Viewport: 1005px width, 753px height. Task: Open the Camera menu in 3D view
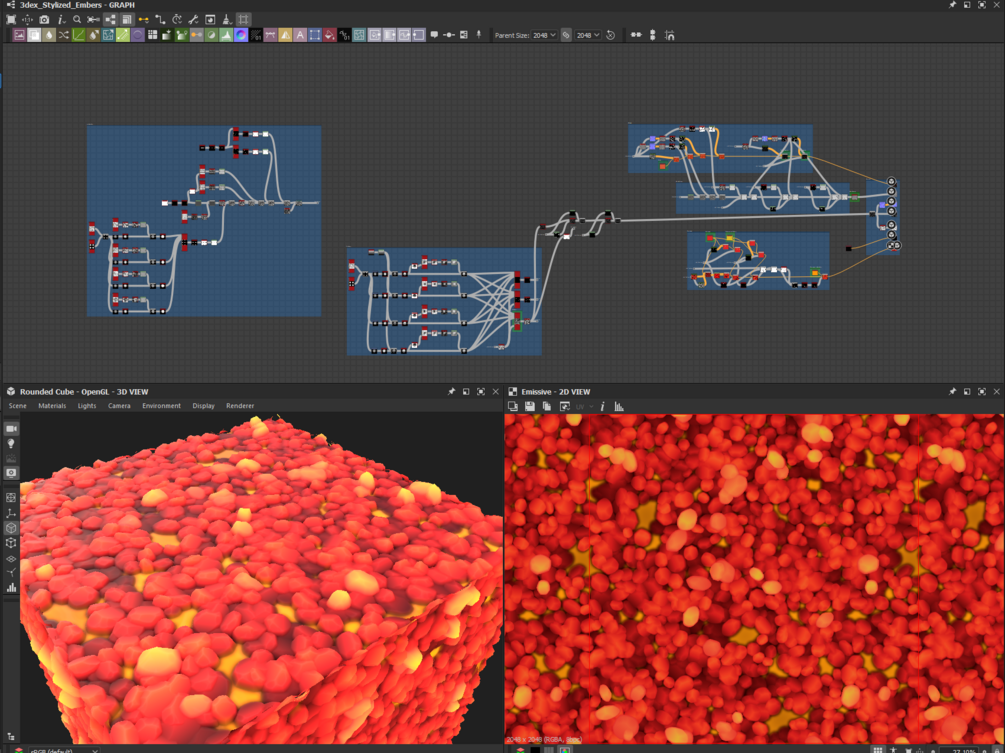coord(119,406)
